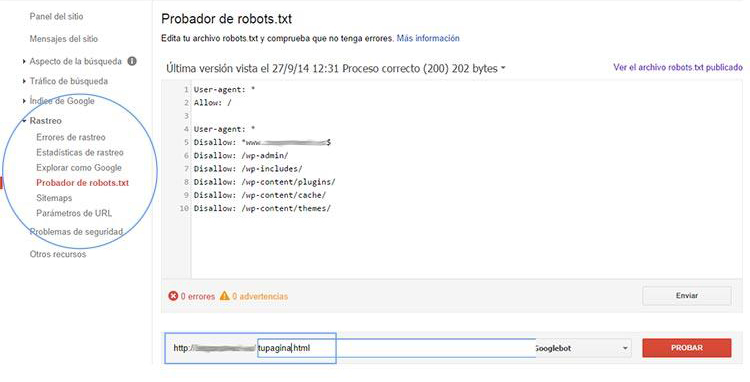Click the Probador de robots.txt page heading

pos(226,19)
